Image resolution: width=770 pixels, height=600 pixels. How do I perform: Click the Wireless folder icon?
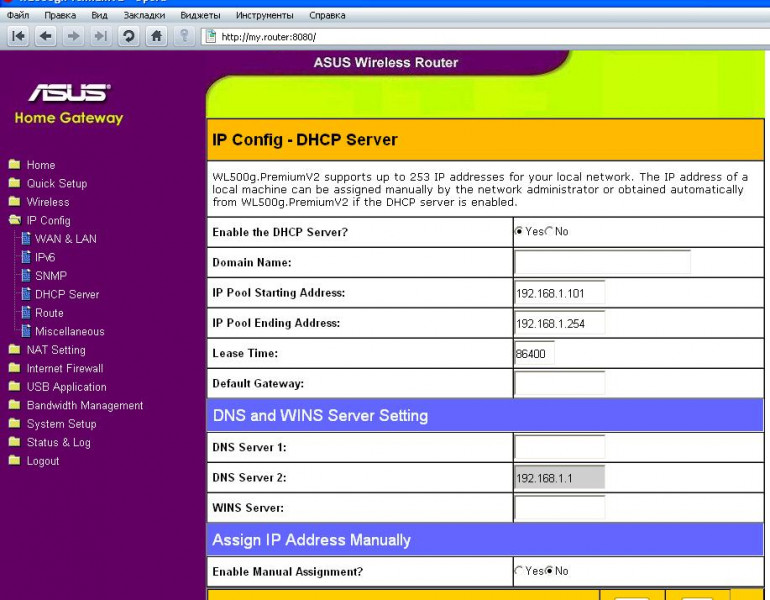pos(15,201)
